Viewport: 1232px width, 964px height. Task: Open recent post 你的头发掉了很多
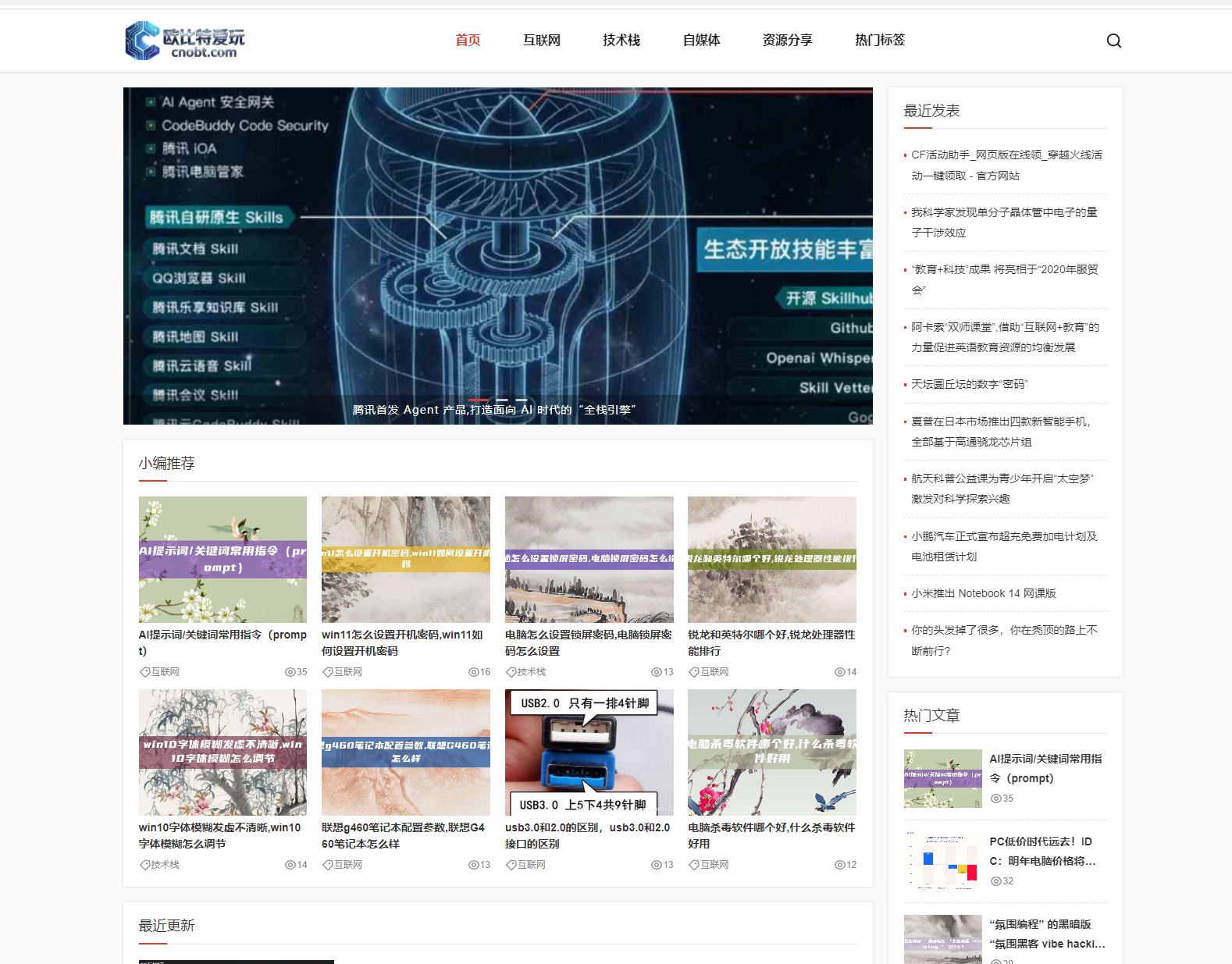click(1004, 640)
